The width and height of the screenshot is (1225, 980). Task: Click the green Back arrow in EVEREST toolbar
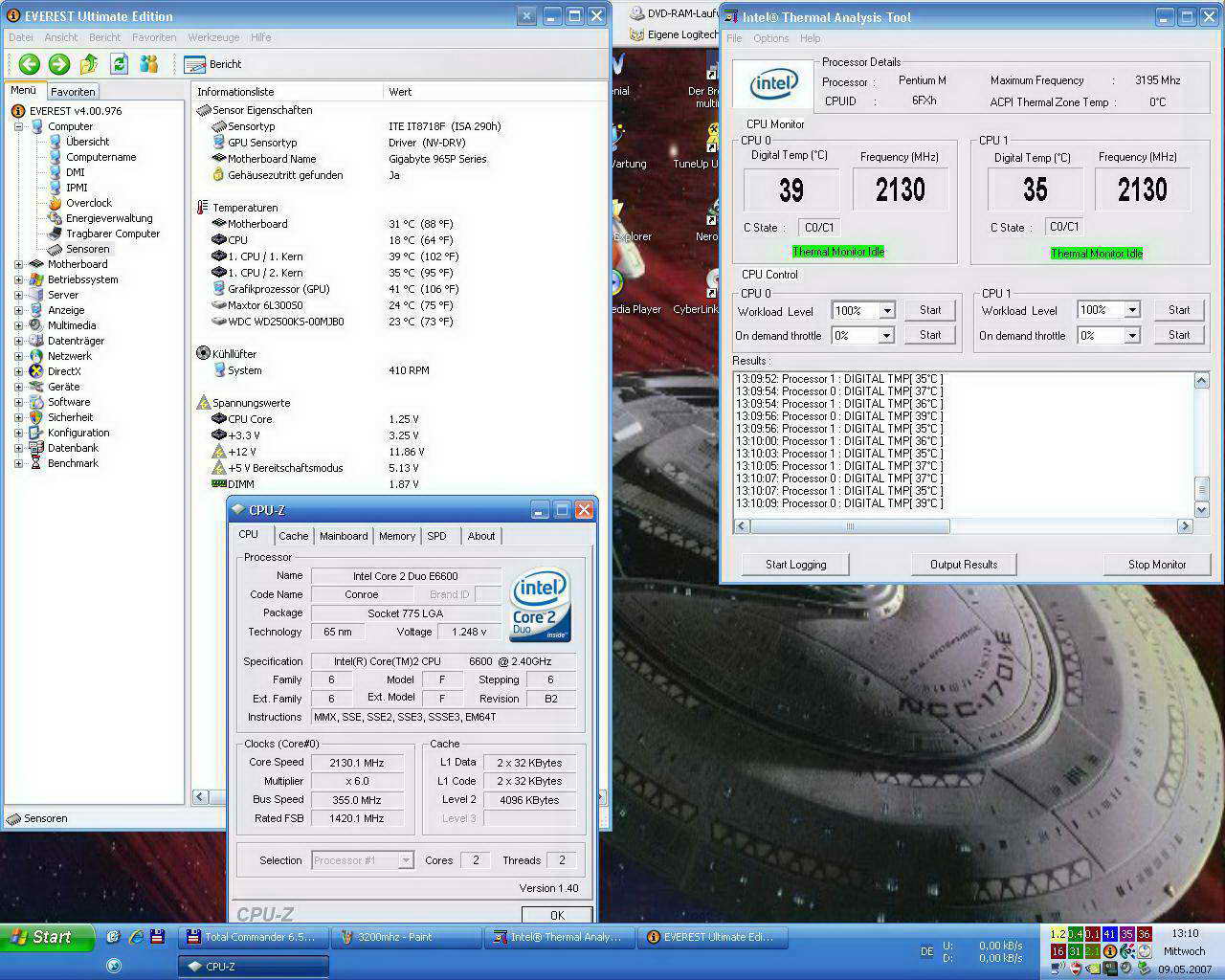point(30,64)
